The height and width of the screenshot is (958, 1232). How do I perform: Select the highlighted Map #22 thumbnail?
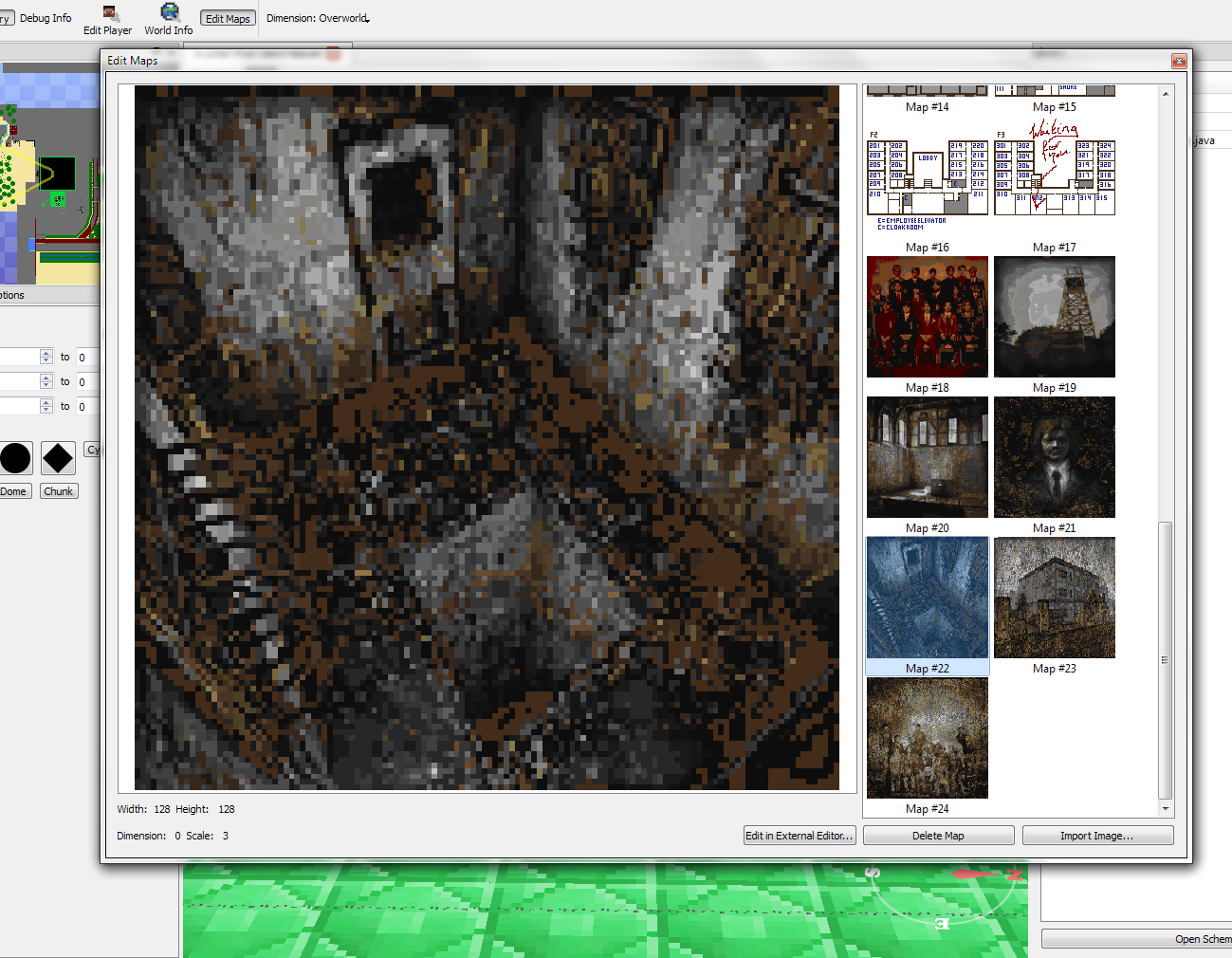click(928, 598)
